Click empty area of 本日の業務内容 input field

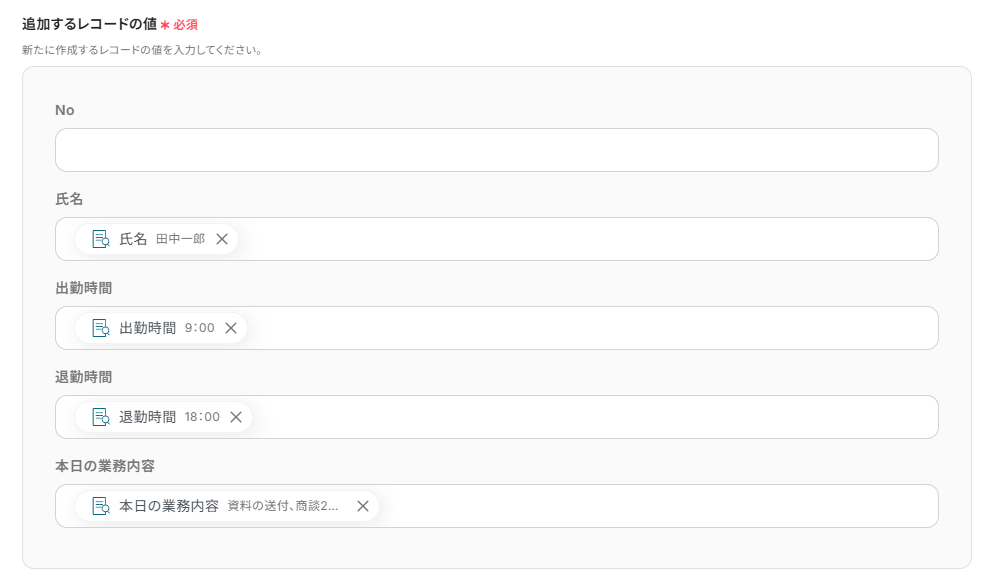[x=650, y=506]
